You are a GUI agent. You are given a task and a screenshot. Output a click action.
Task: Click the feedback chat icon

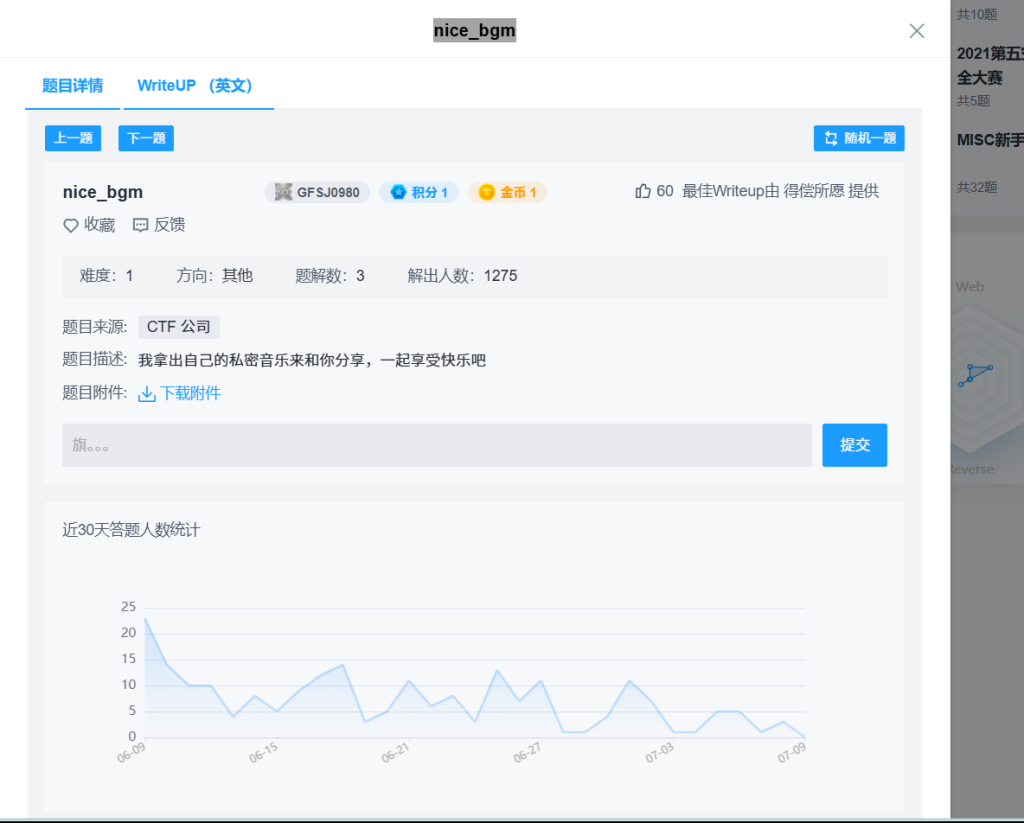point(141,226)
